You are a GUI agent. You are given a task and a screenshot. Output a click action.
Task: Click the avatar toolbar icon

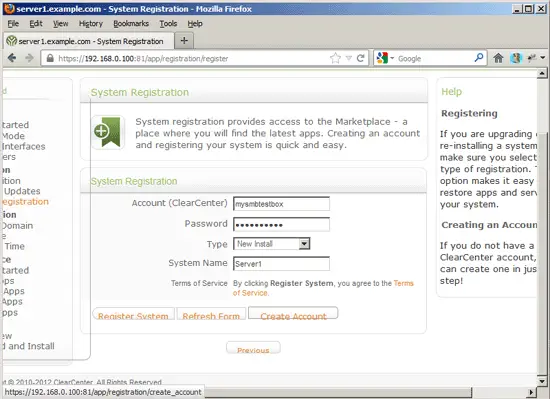(516, 58)
